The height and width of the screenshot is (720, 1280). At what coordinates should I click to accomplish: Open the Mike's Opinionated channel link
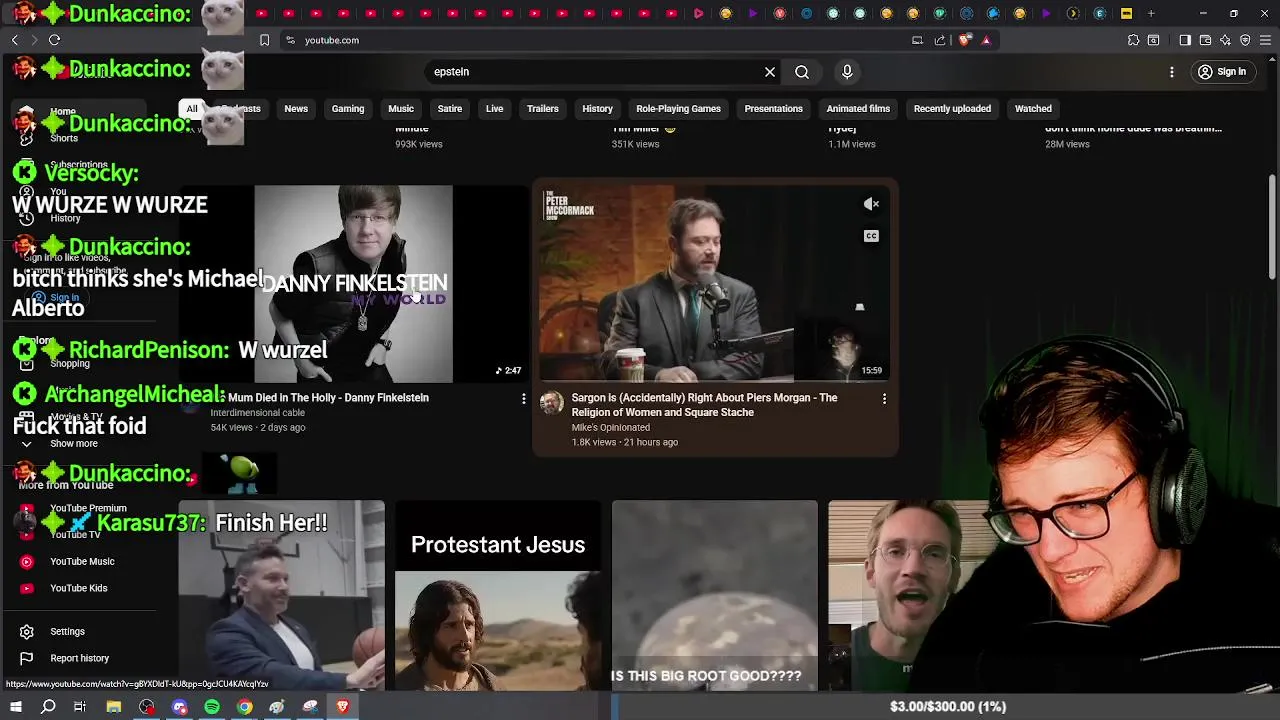(611, 428)
